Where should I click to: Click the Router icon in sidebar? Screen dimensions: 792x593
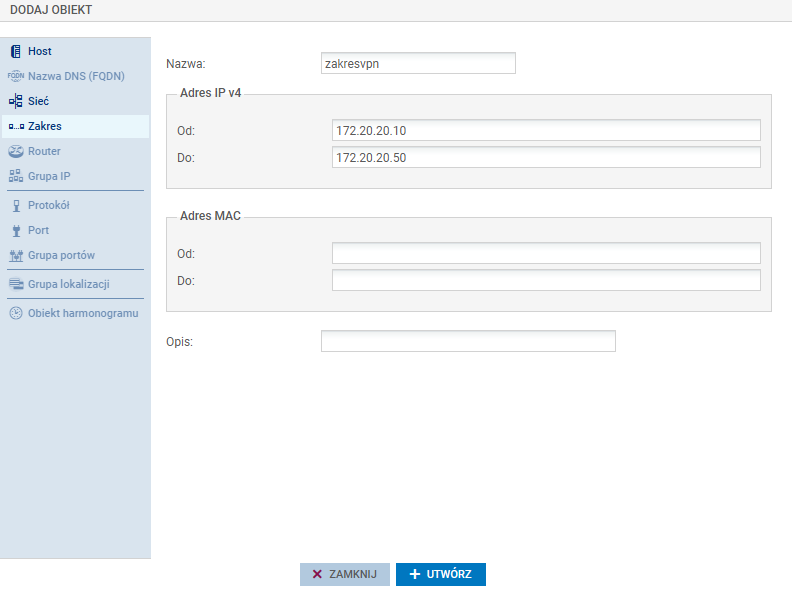click(15, 151)
